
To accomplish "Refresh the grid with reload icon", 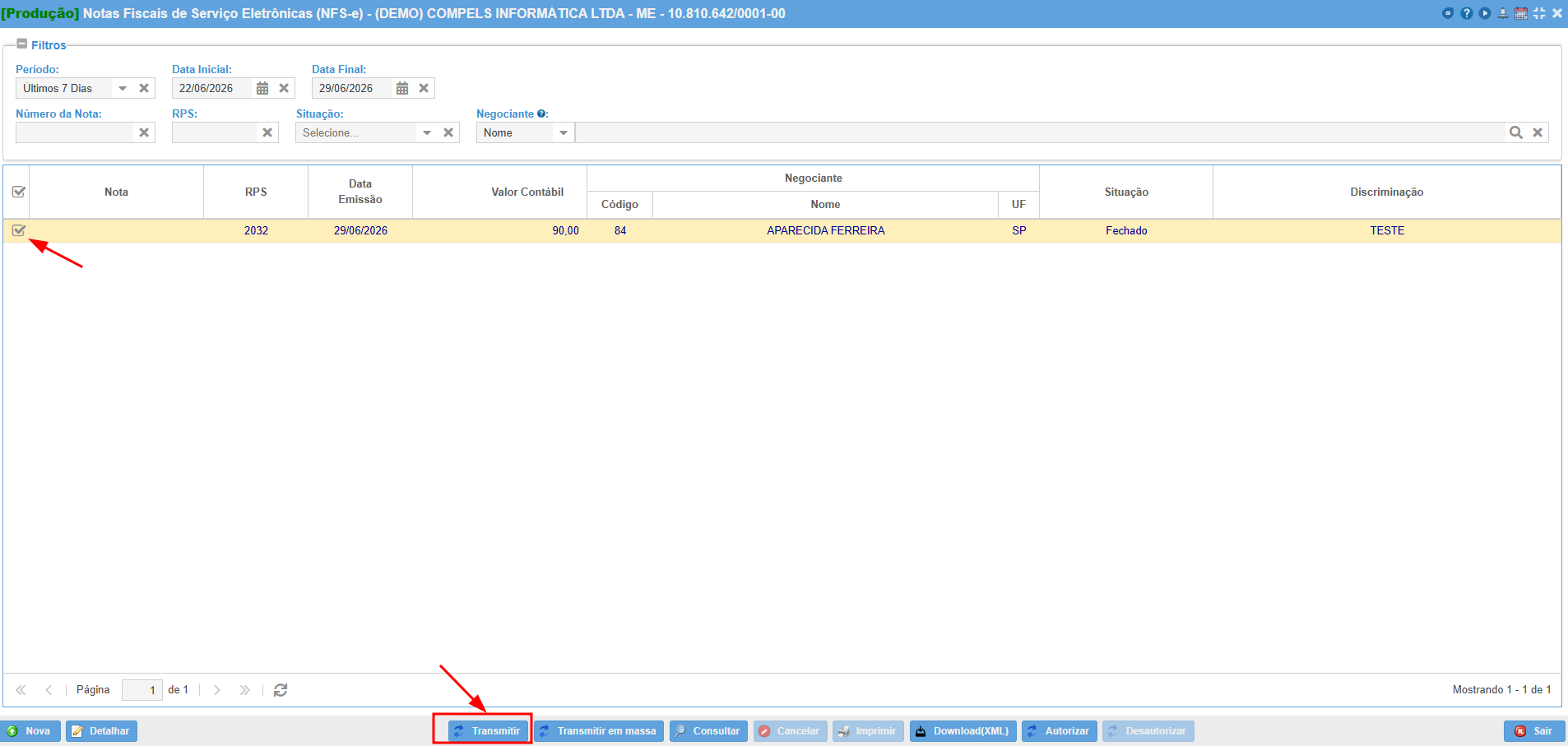I will [x=281, y=690].
